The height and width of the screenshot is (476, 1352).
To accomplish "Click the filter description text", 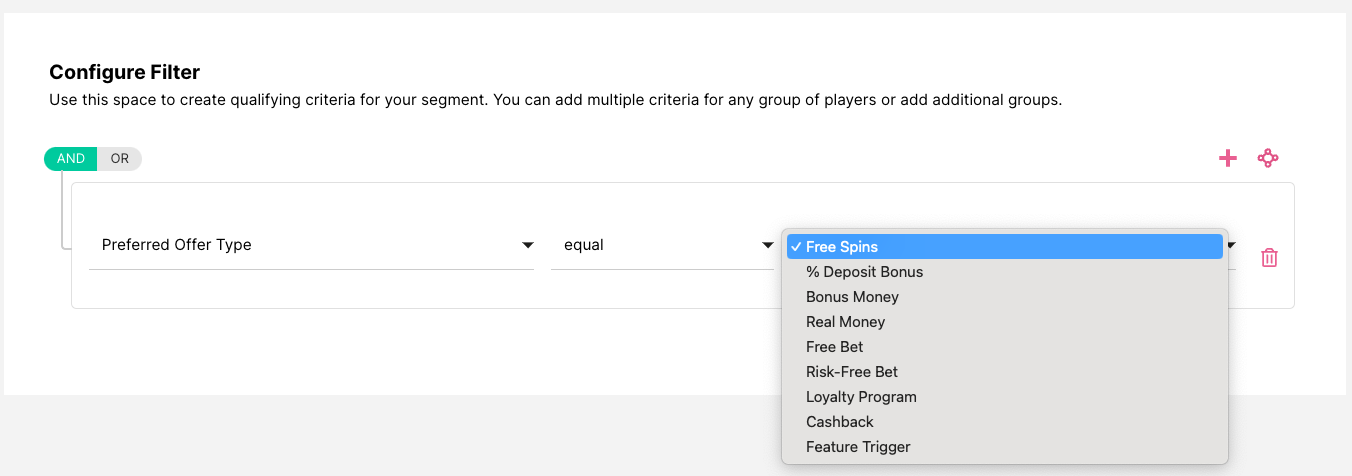I will 555,101.
